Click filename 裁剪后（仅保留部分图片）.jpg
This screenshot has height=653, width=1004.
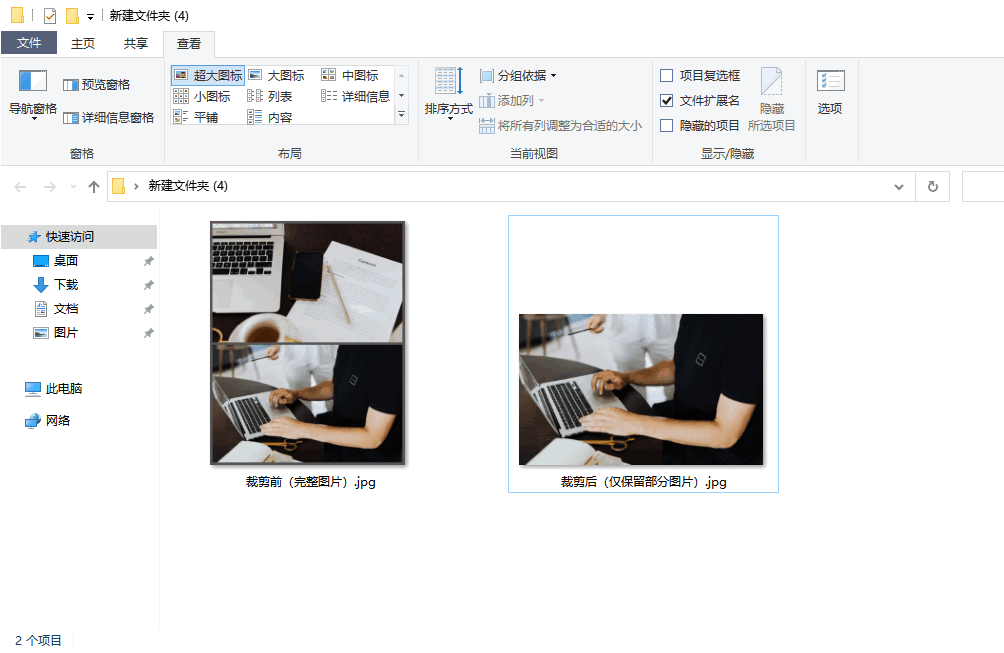click(x=644, y=482)
